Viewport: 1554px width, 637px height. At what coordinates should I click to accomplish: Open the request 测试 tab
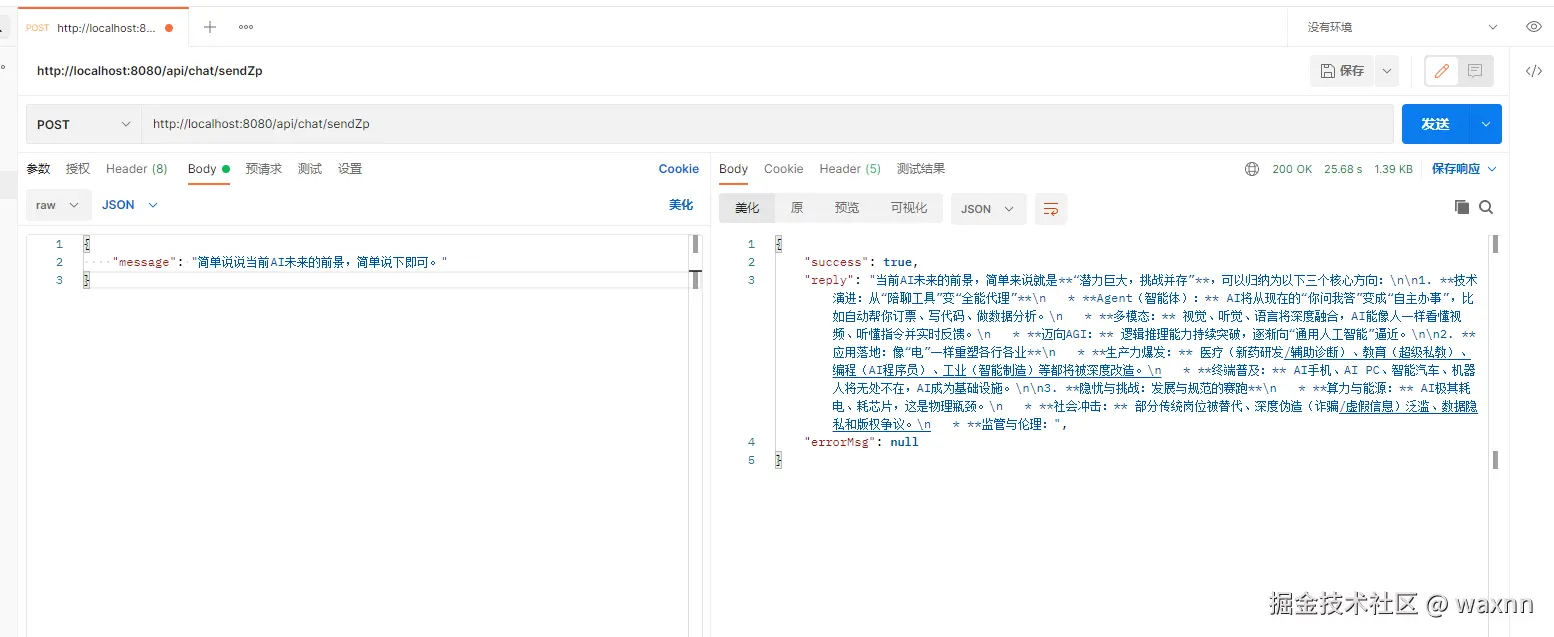[x=310, y=169]
